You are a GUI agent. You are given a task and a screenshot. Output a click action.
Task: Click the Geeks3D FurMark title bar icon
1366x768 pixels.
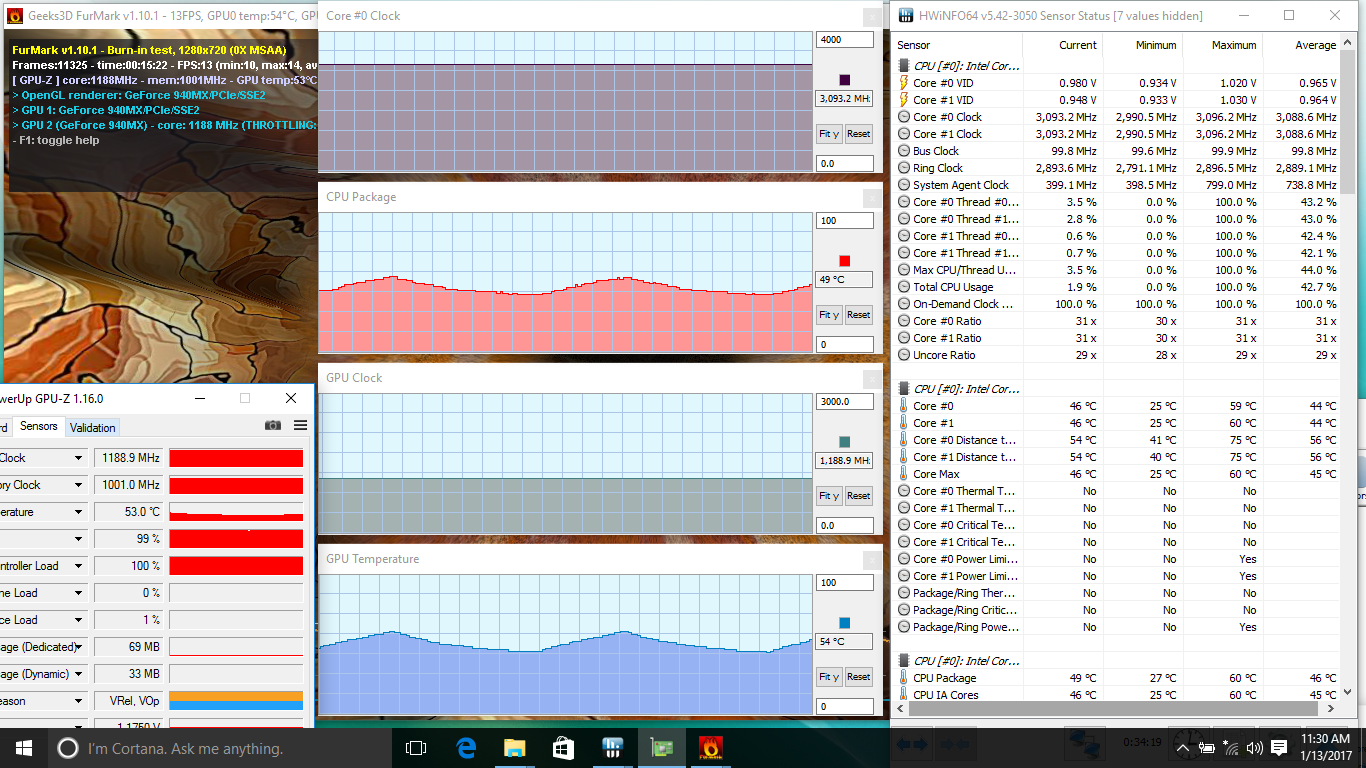15,15
